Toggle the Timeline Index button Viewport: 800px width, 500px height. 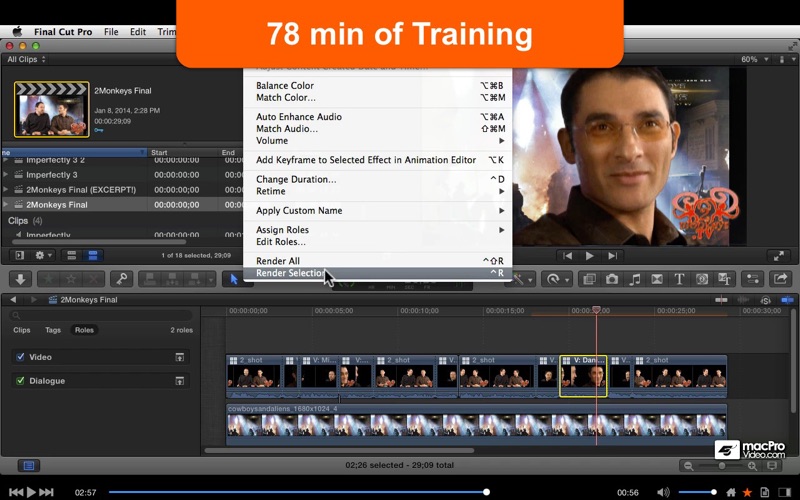(29, 465)
